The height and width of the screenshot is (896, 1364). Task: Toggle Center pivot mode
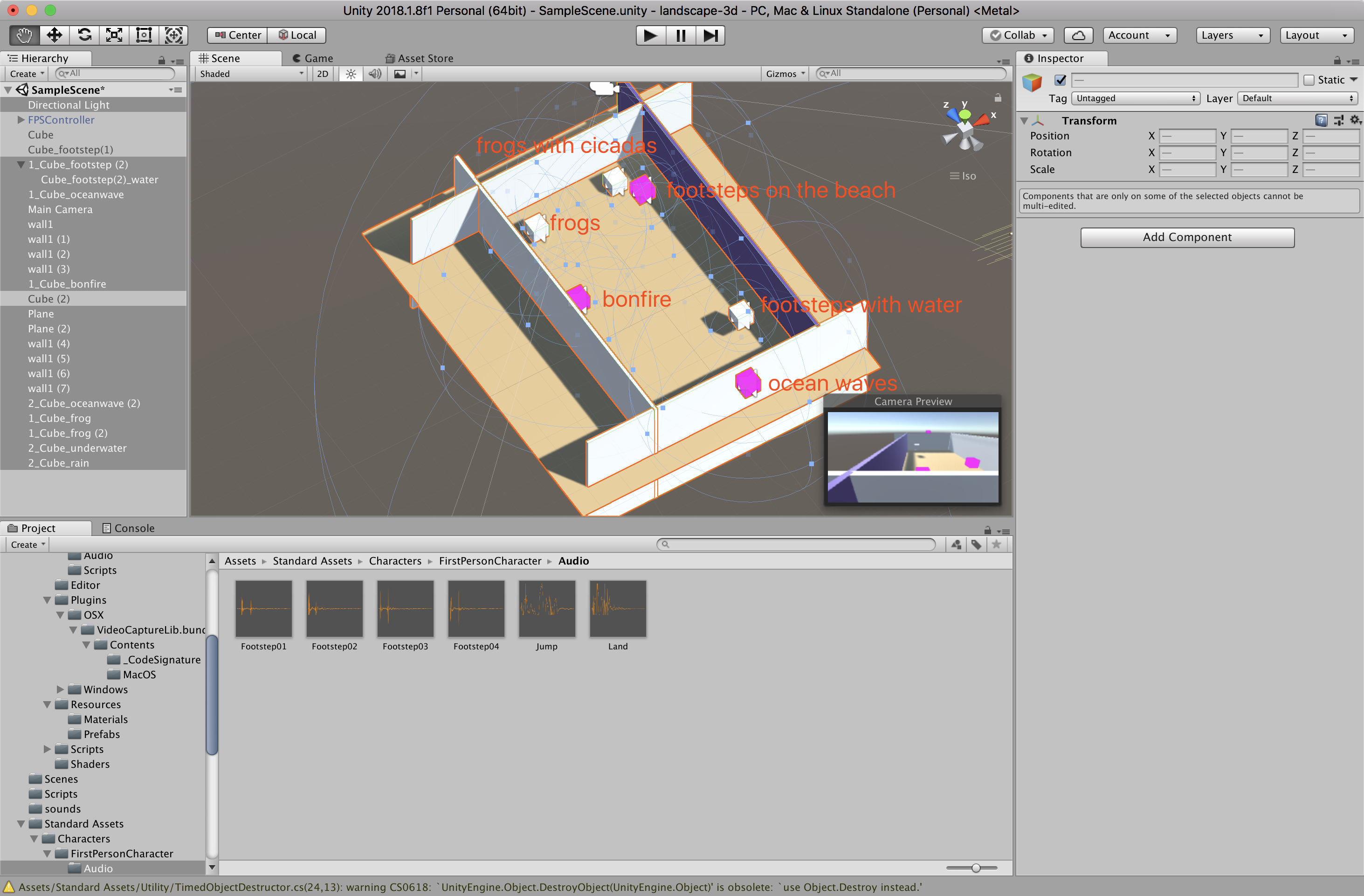coord(238,35)
